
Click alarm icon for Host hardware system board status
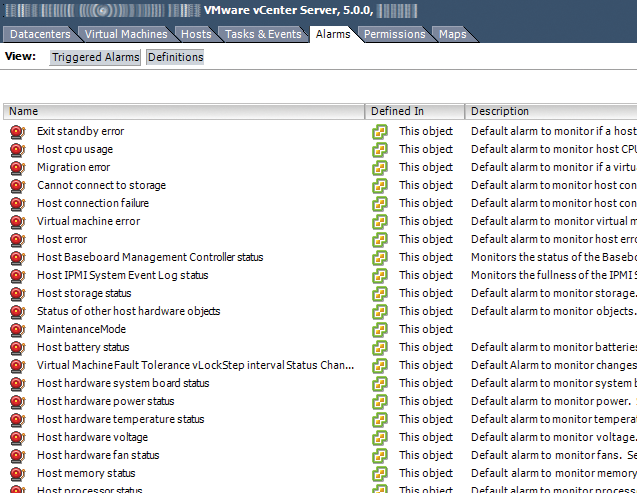(18, 383)
